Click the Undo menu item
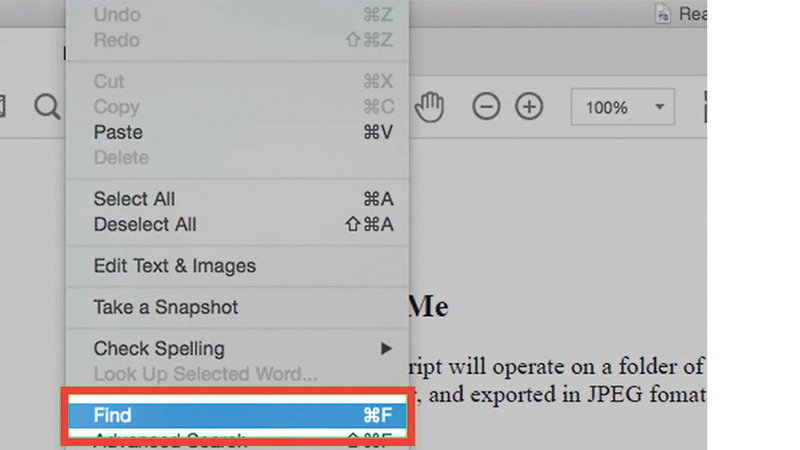The width and height of the screenshot is (800, 450). point(117,15)
